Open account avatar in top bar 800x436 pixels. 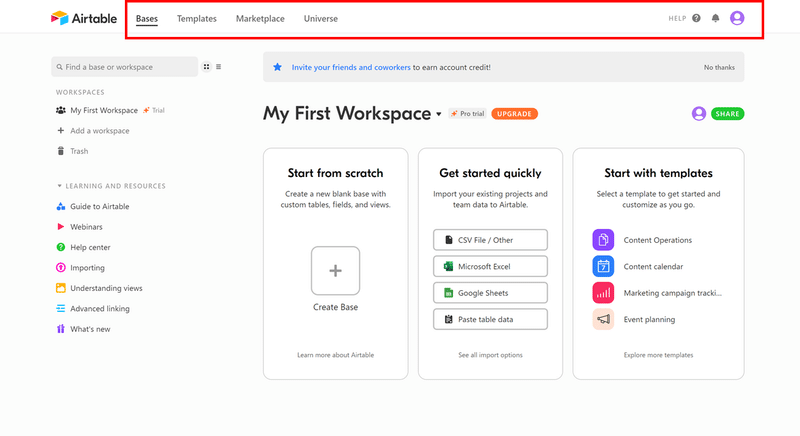(737, 18)
